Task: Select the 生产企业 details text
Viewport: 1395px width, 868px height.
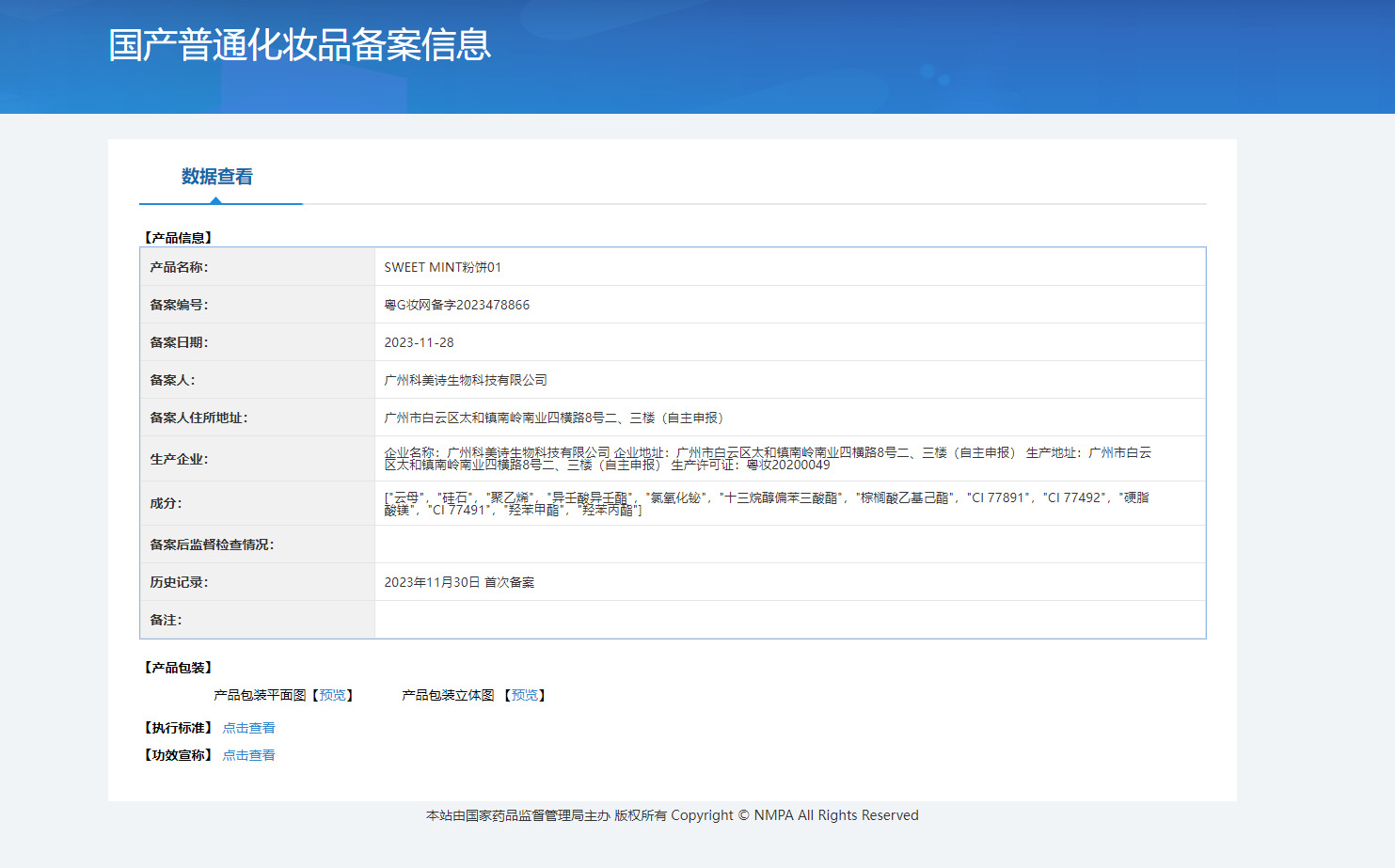Action: (768, 459)
